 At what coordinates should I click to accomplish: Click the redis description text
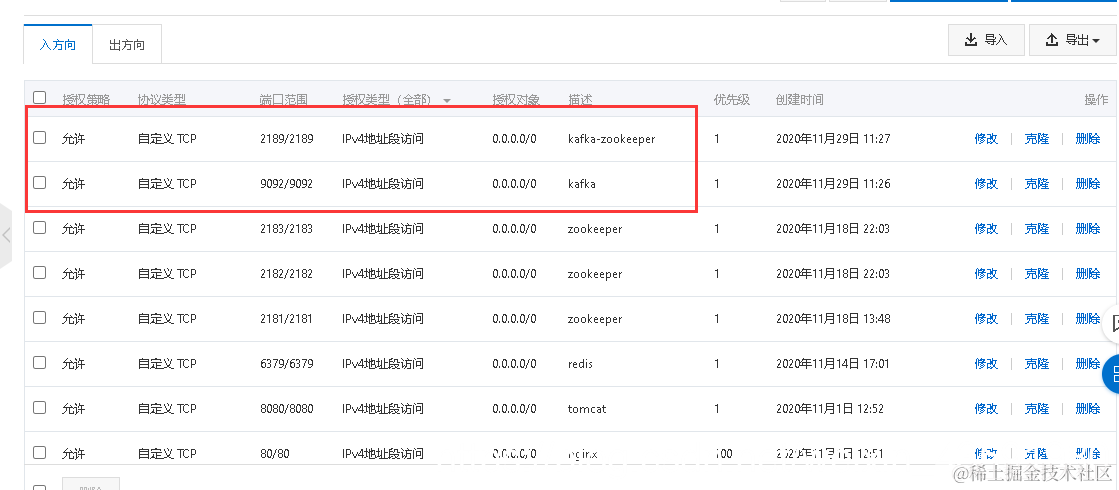[580, 364]
